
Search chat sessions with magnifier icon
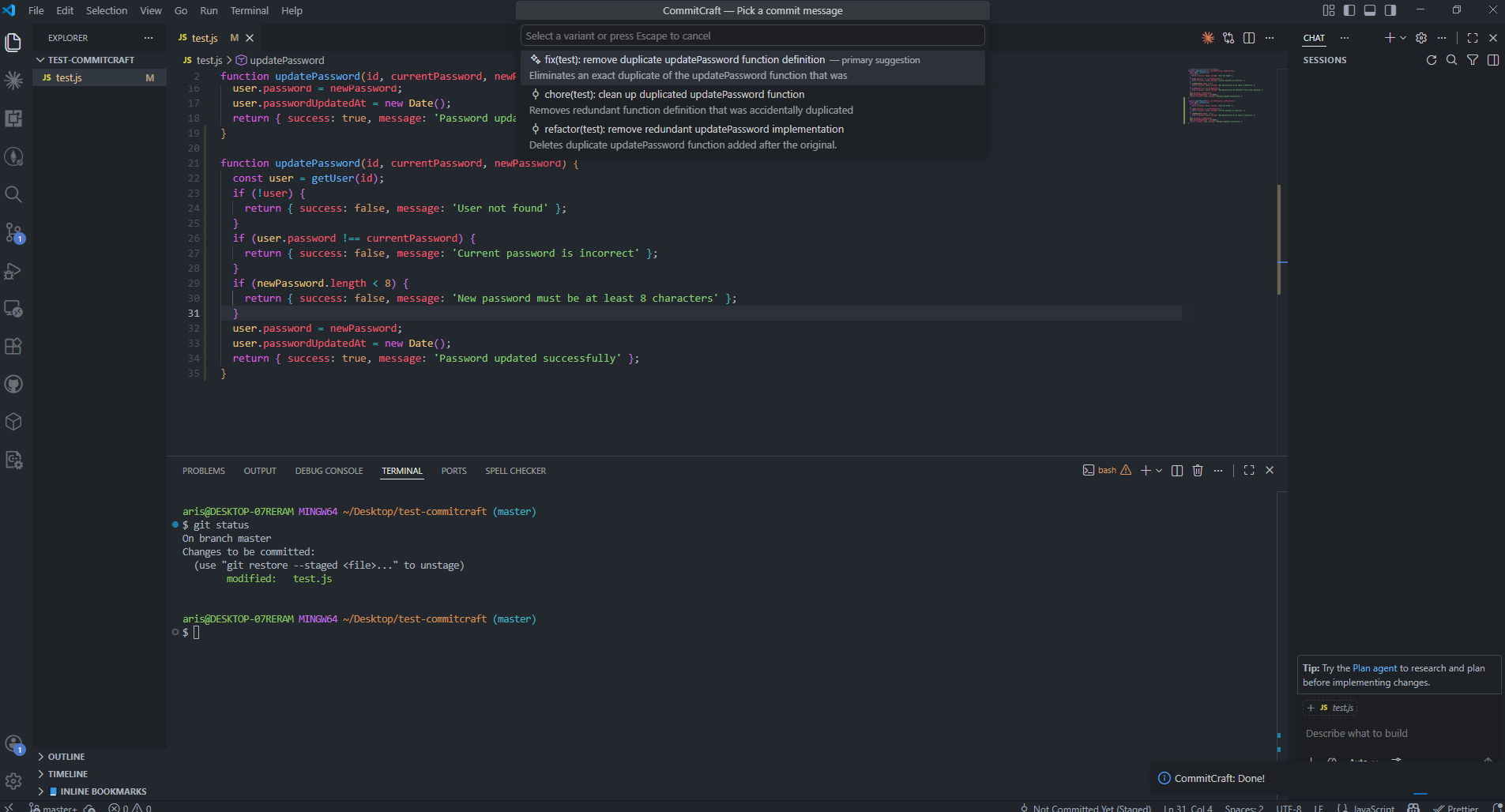tap(1452, 60)
